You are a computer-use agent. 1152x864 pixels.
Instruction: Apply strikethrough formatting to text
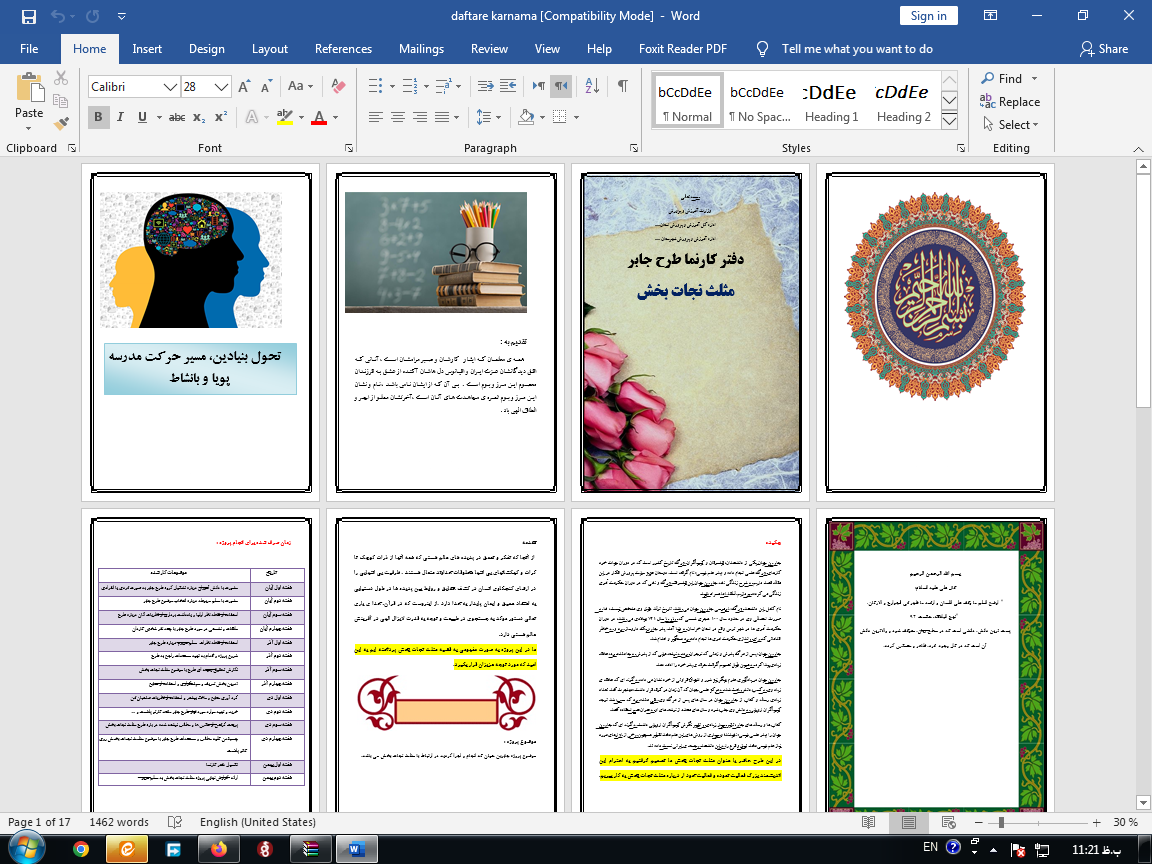[x=177, y=117]
